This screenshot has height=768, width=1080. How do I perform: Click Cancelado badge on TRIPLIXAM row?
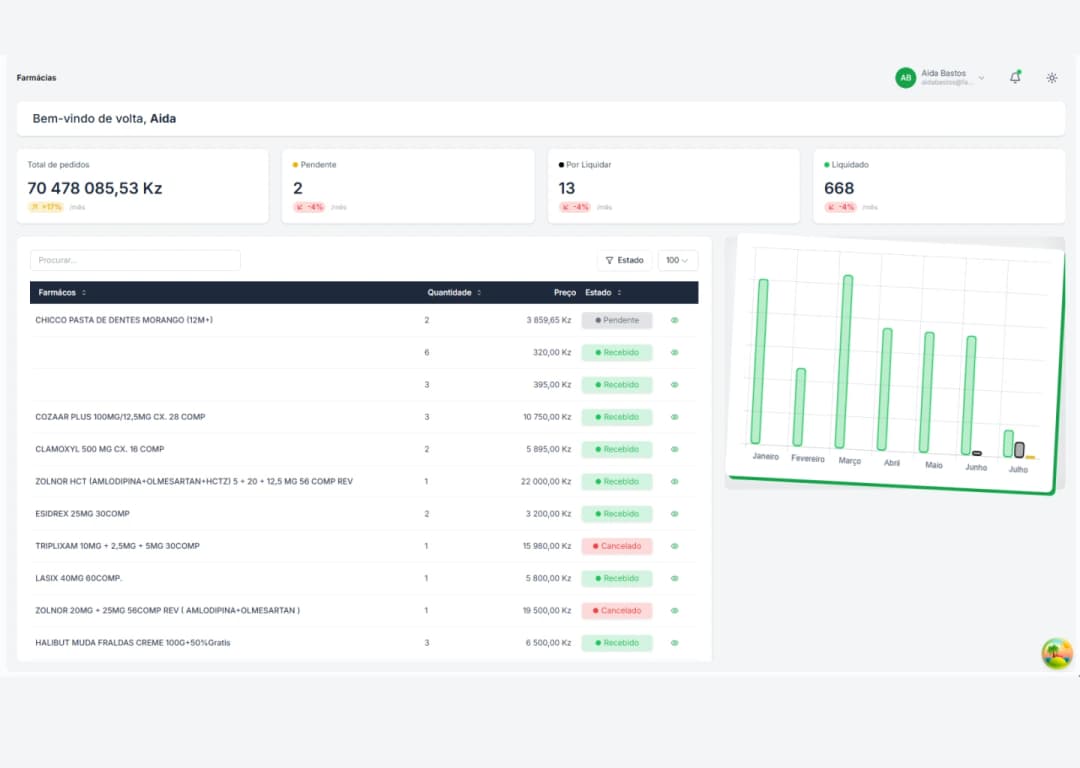pos(617,546)
